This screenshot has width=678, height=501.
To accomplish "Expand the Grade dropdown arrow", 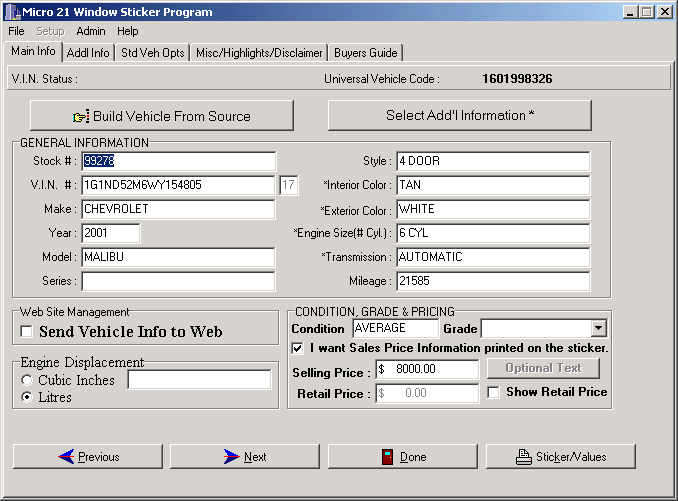I will 598,328.
